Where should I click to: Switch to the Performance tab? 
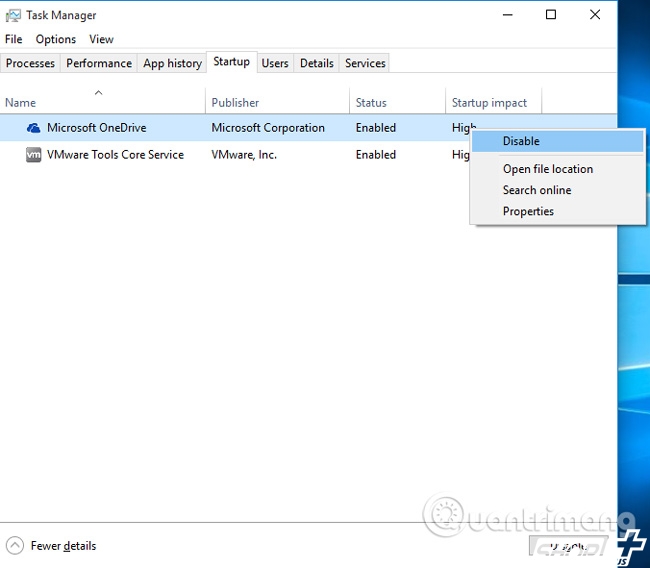point(99,63)
